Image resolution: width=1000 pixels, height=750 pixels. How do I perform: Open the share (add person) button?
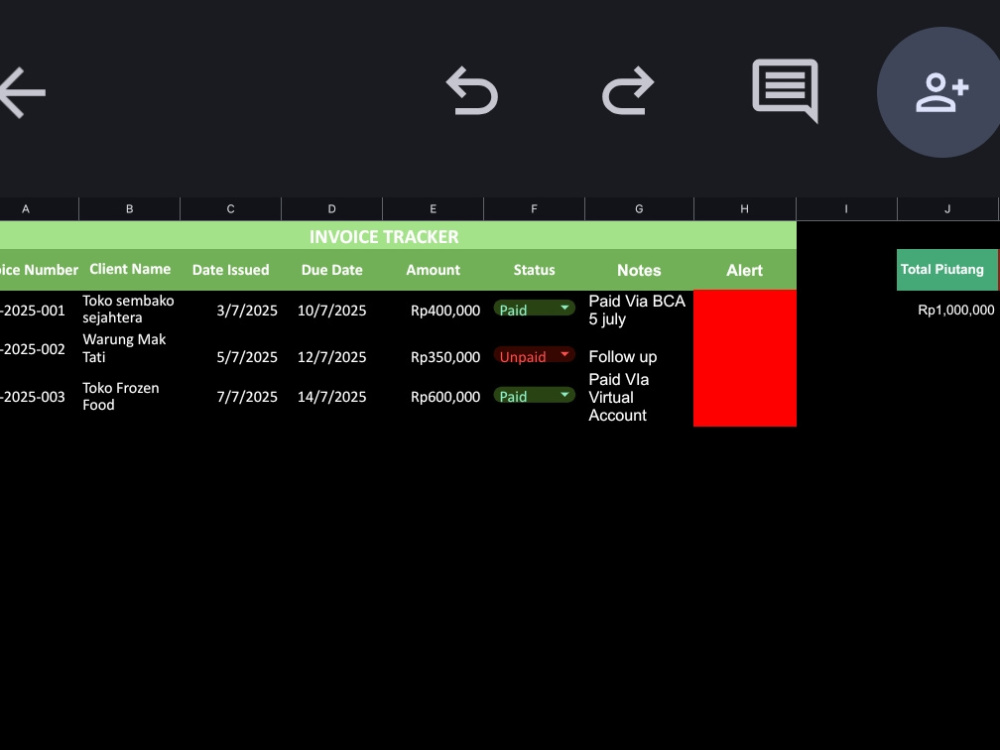coord(942,92)
